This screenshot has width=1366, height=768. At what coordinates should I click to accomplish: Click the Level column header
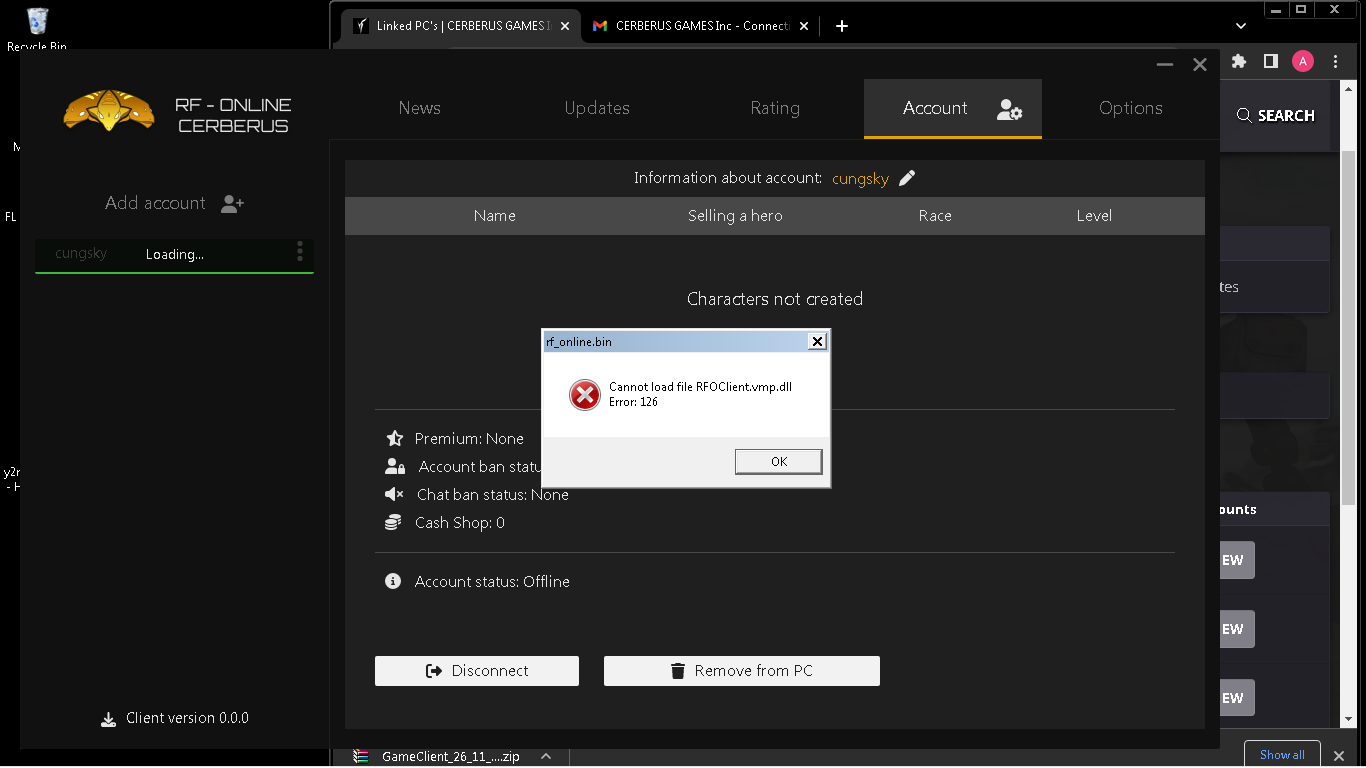1094,215
